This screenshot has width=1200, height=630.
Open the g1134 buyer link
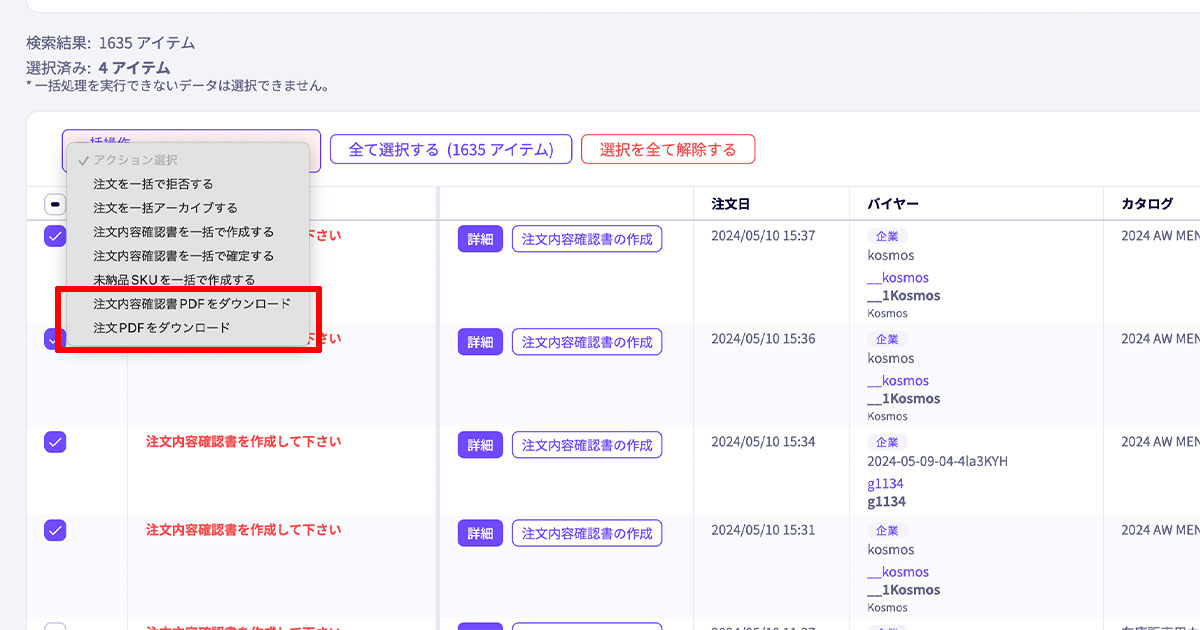point(886,483)
